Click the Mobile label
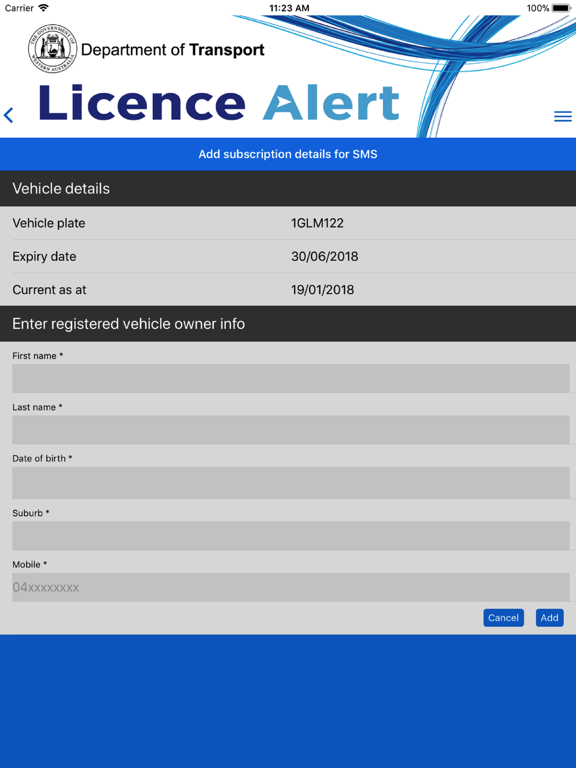Screen dimensions: 576x768 click(x=29, y=564)
